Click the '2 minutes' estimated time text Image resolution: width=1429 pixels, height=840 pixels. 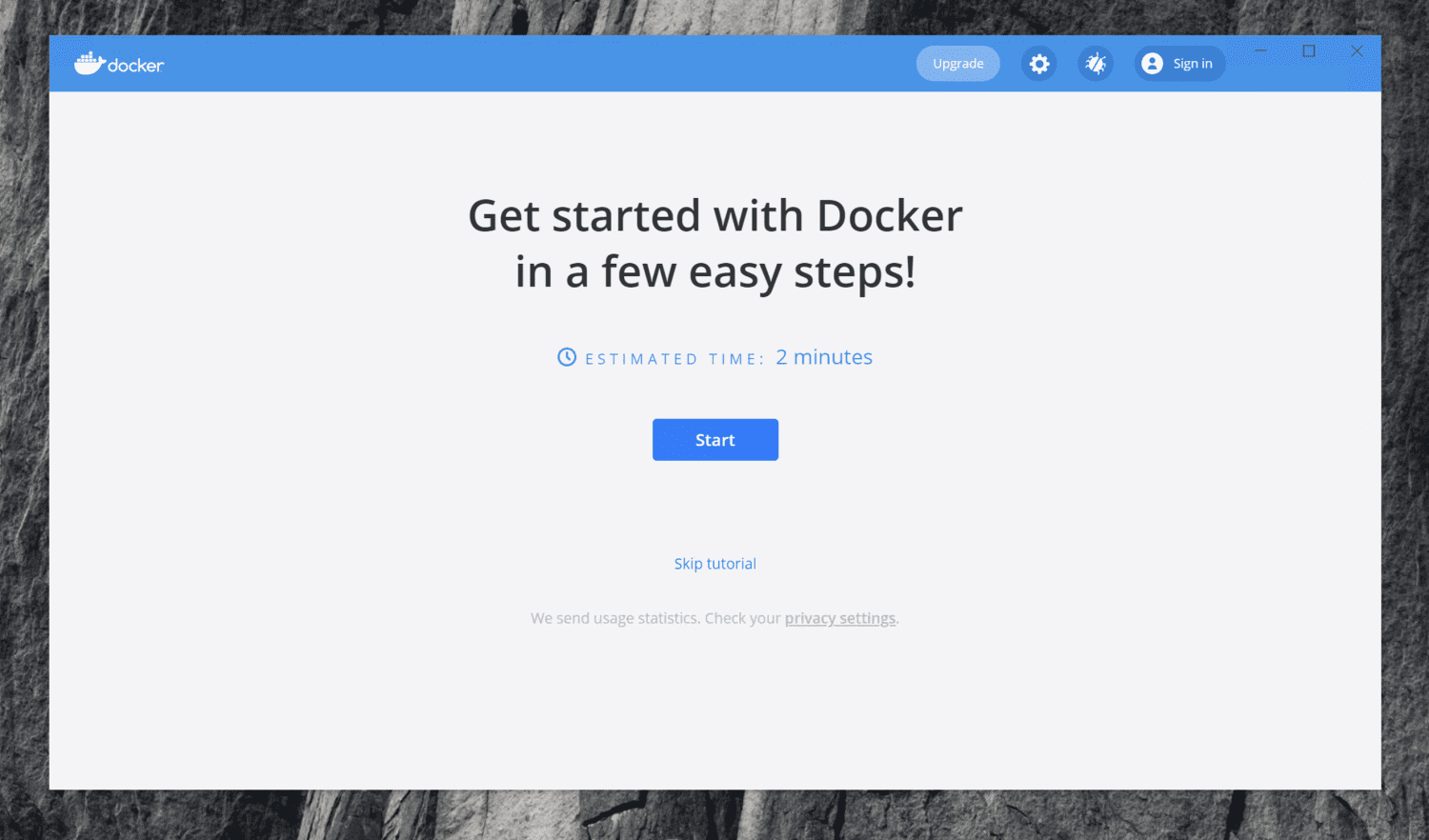click(824, 357)
